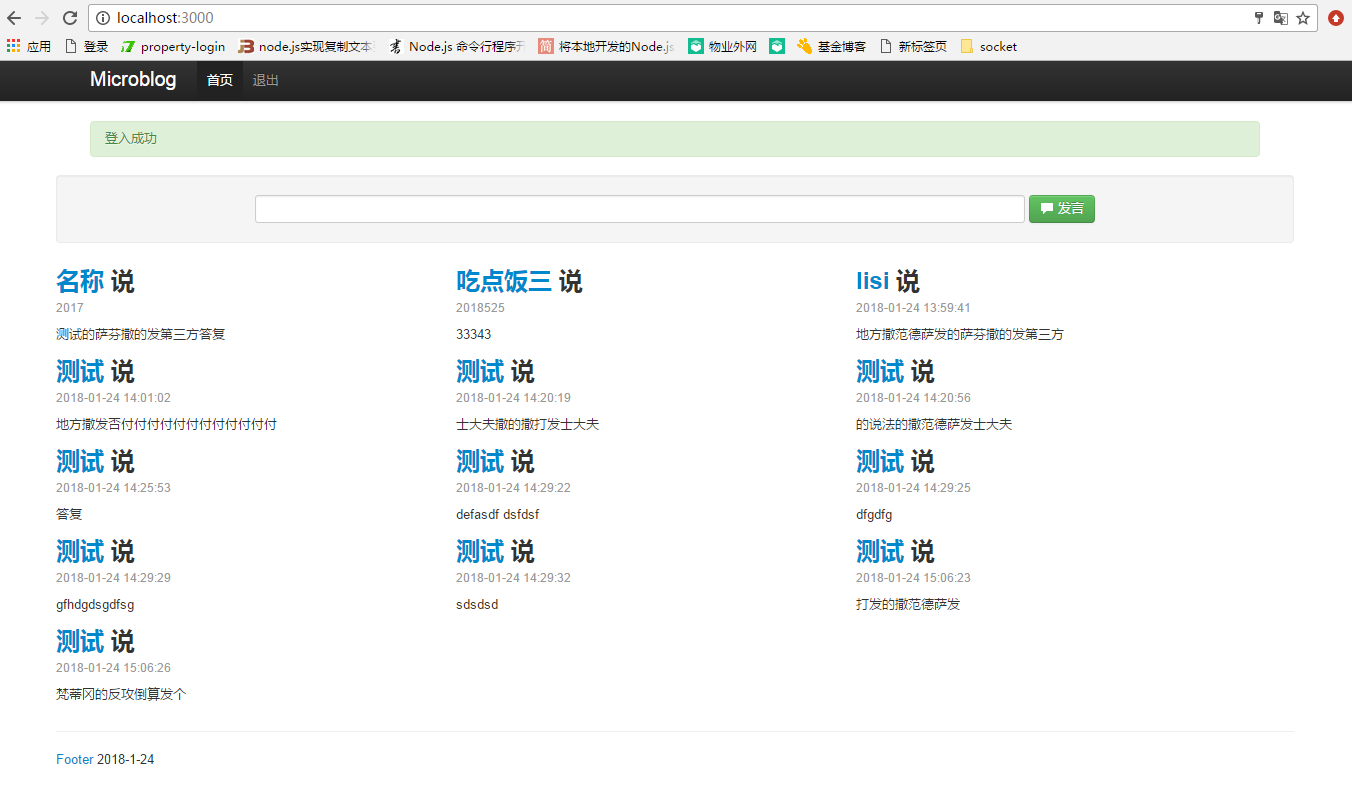
Task: Click the post text 测试的萨芬撒的发第三方答复
Action: pos(141,334)
